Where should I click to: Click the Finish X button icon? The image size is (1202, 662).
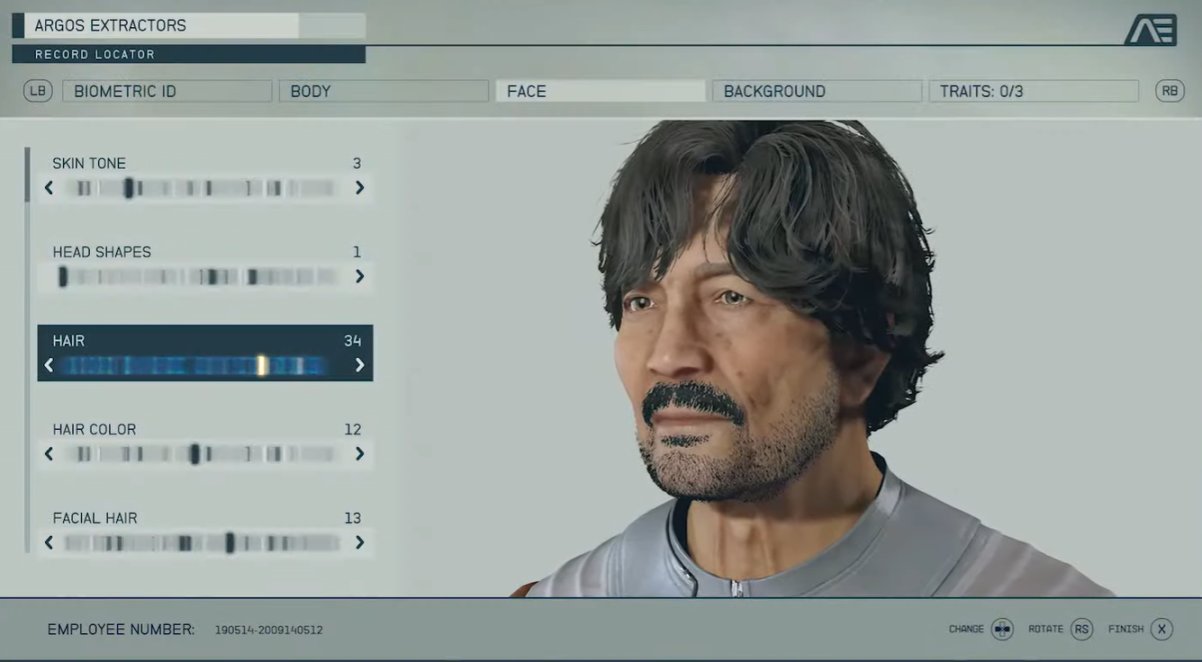point(1161,629)
